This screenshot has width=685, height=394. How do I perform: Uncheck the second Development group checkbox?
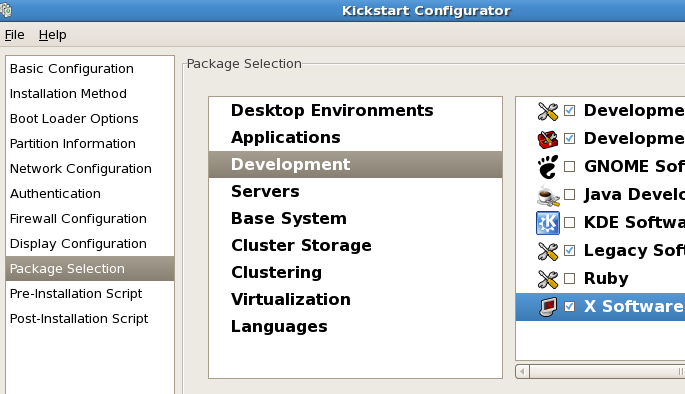click(x=569, y=138)
